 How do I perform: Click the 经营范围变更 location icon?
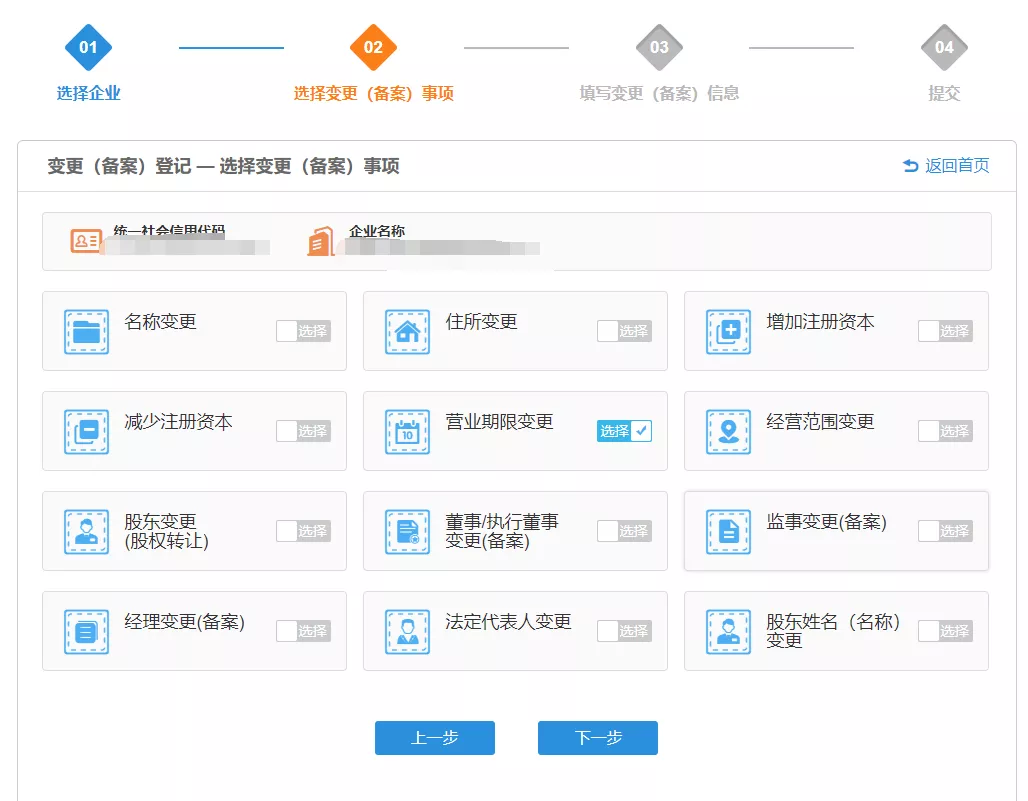point(730,431)
